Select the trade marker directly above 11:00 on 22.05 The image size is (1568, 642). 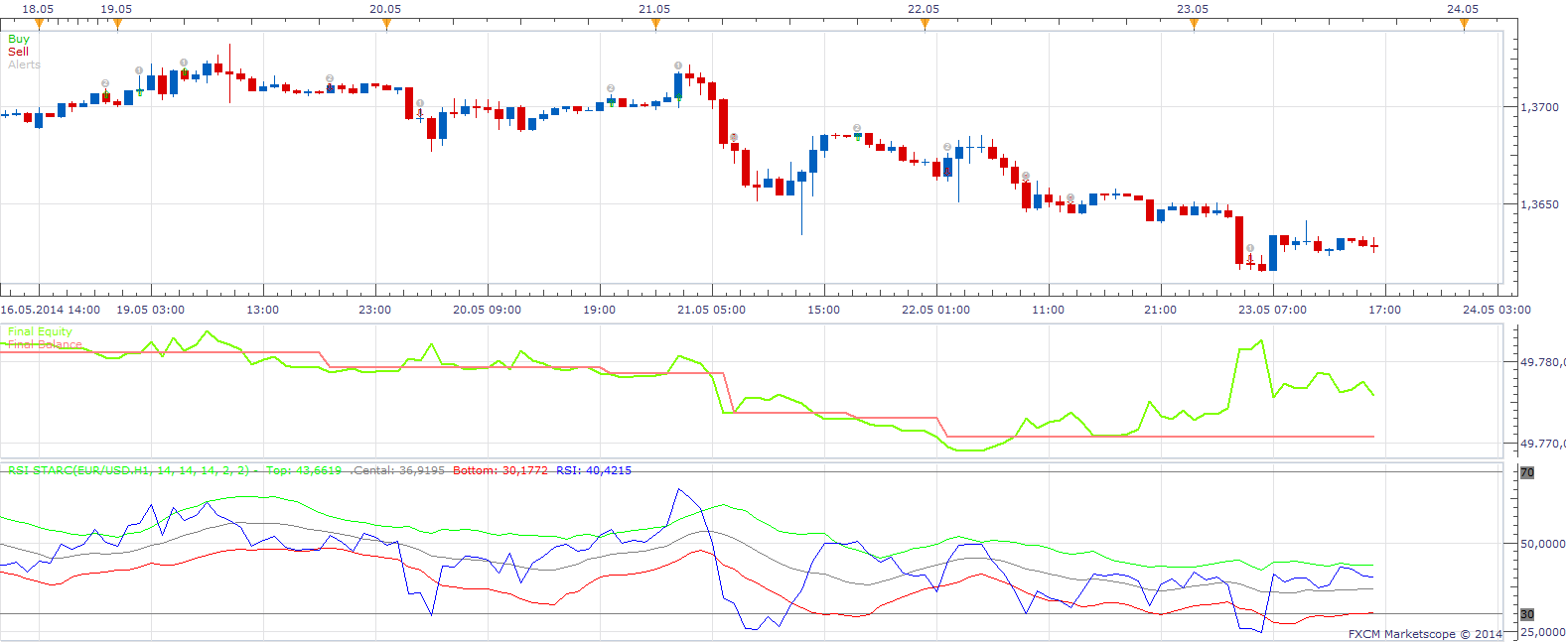[1026, 177]
